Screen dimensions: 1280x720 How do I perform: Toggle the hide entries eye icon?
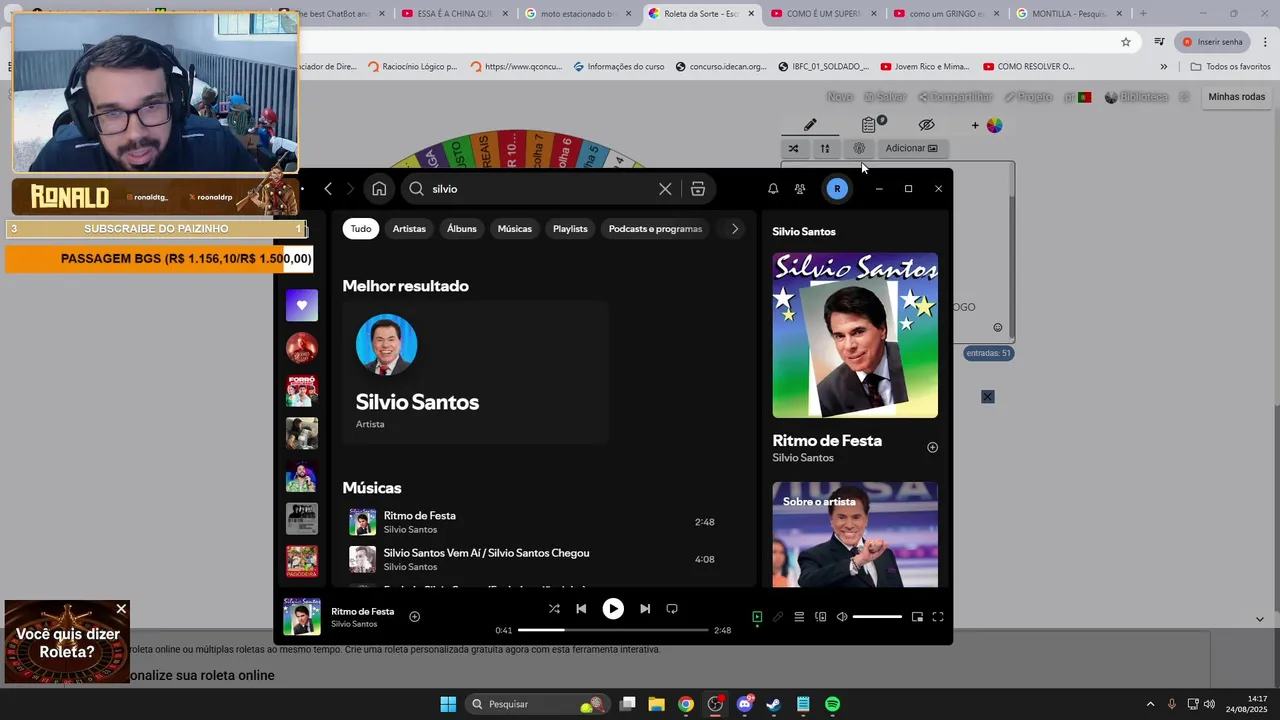(926, 125)
